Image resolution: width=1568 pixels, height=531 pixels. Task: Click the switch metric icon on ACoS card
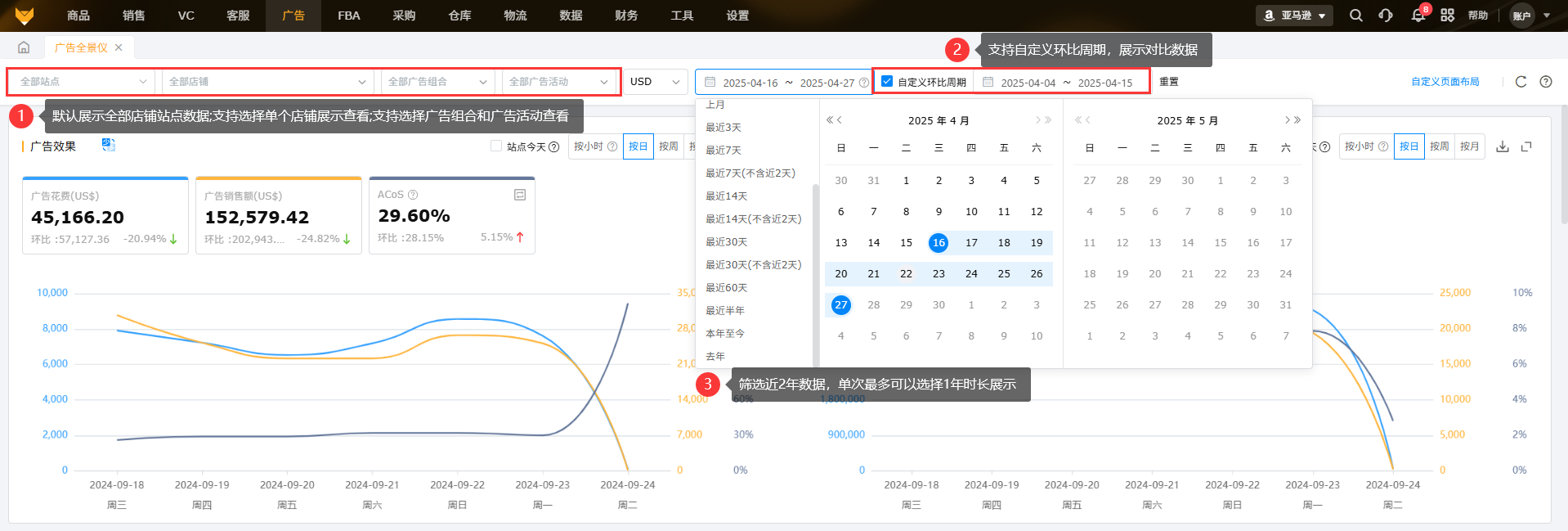519,195
